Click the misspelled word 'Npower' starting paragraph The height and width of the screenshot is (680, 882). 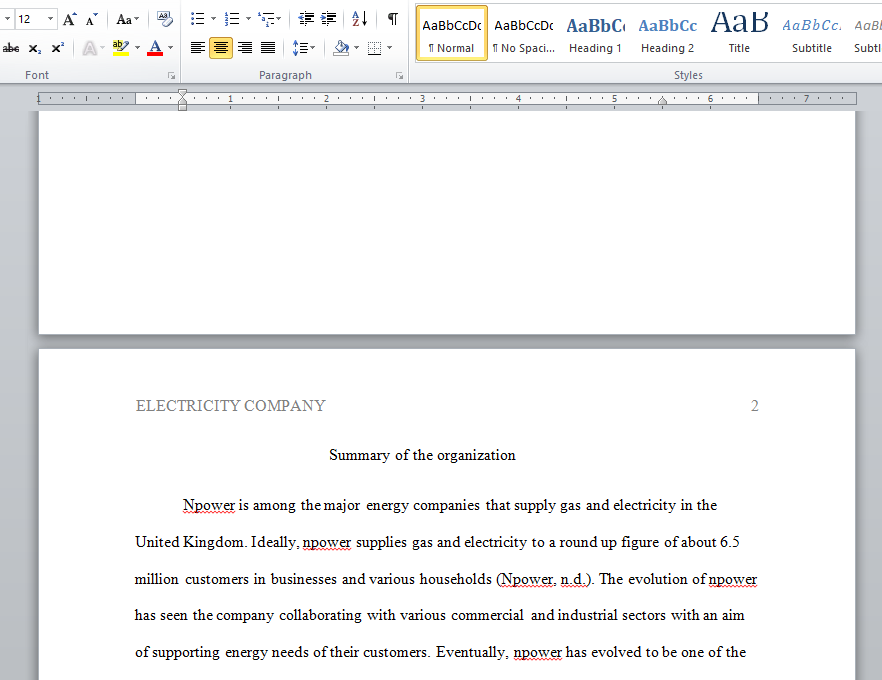click(209, 506)
